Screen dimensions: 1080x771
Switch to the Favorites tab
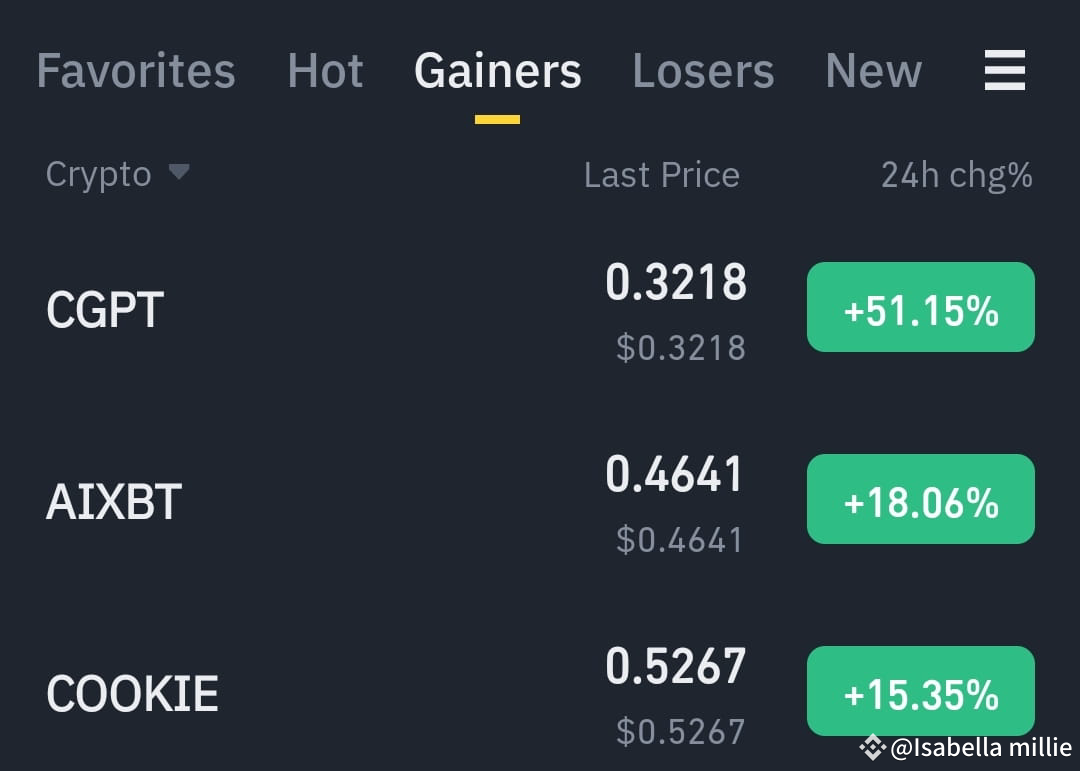[135, 70]
